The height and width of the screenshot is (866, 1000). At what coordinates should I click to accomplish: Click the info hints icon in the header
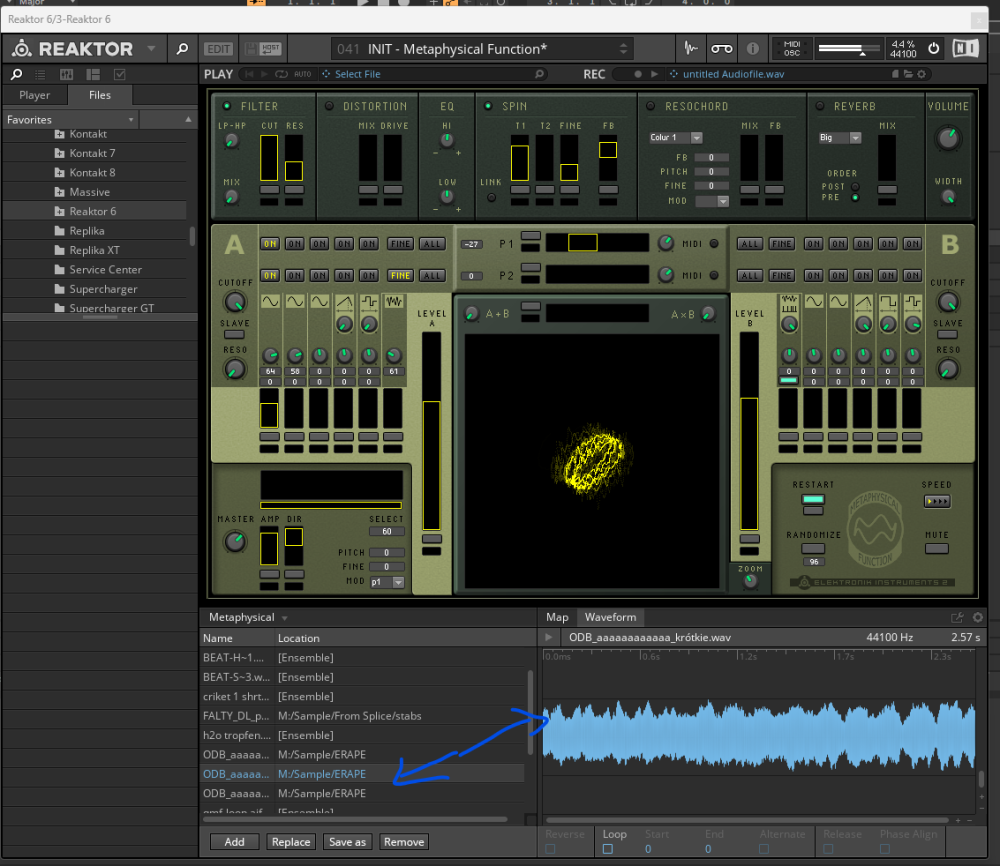(x=753, y=48)
